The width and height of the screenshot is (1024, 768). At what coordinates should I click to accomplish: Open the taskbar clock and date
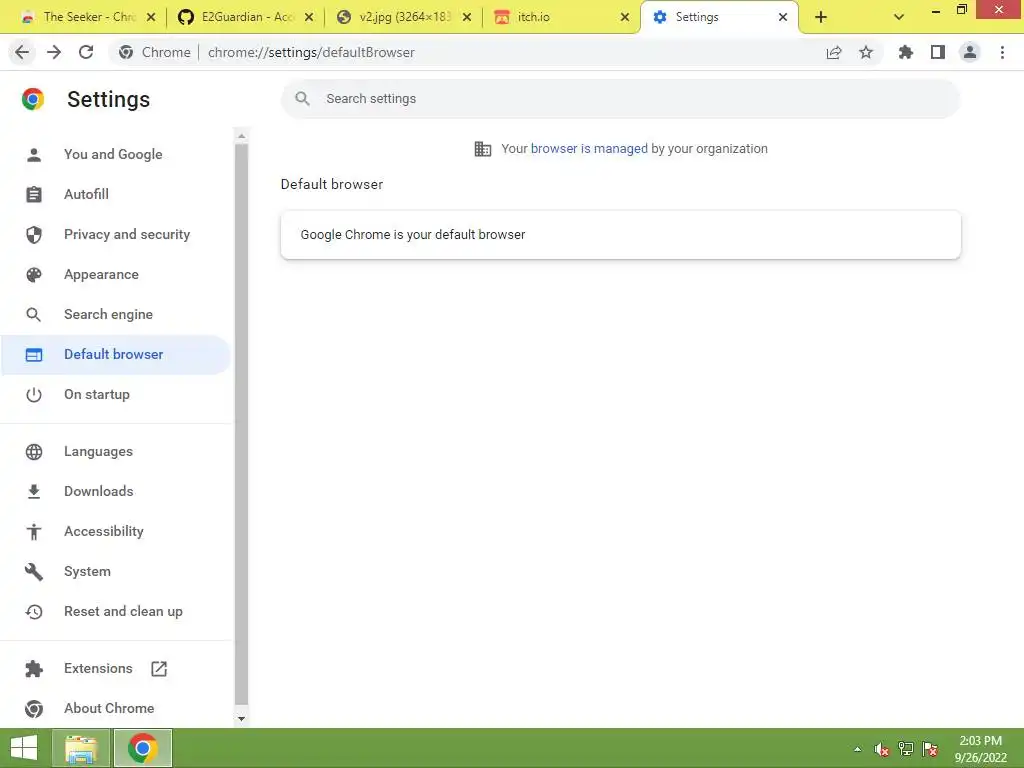pos(980,749)
